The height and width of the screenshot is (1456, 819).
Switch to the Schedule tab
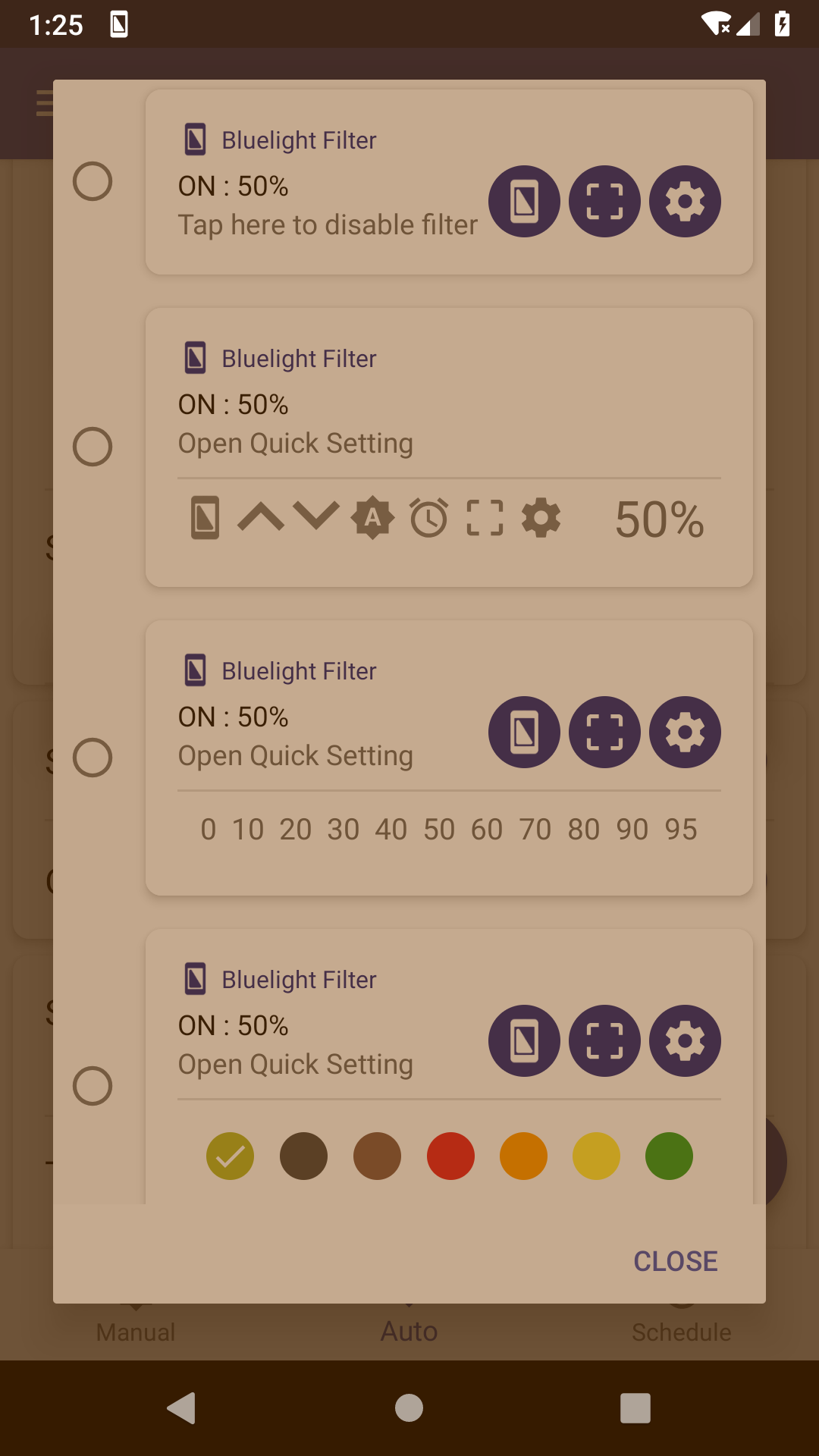click(681, 1332)
